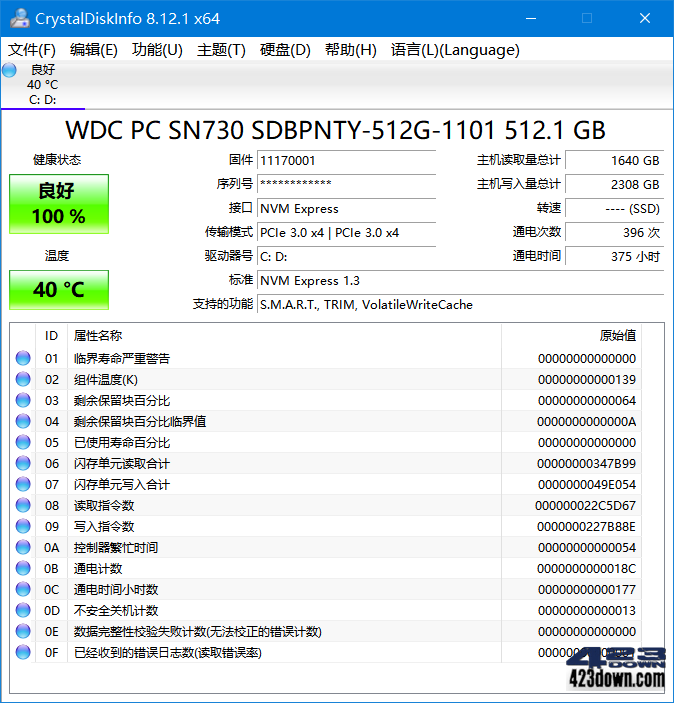Select raw value 000000022C5D67

[x=585, y=506]
